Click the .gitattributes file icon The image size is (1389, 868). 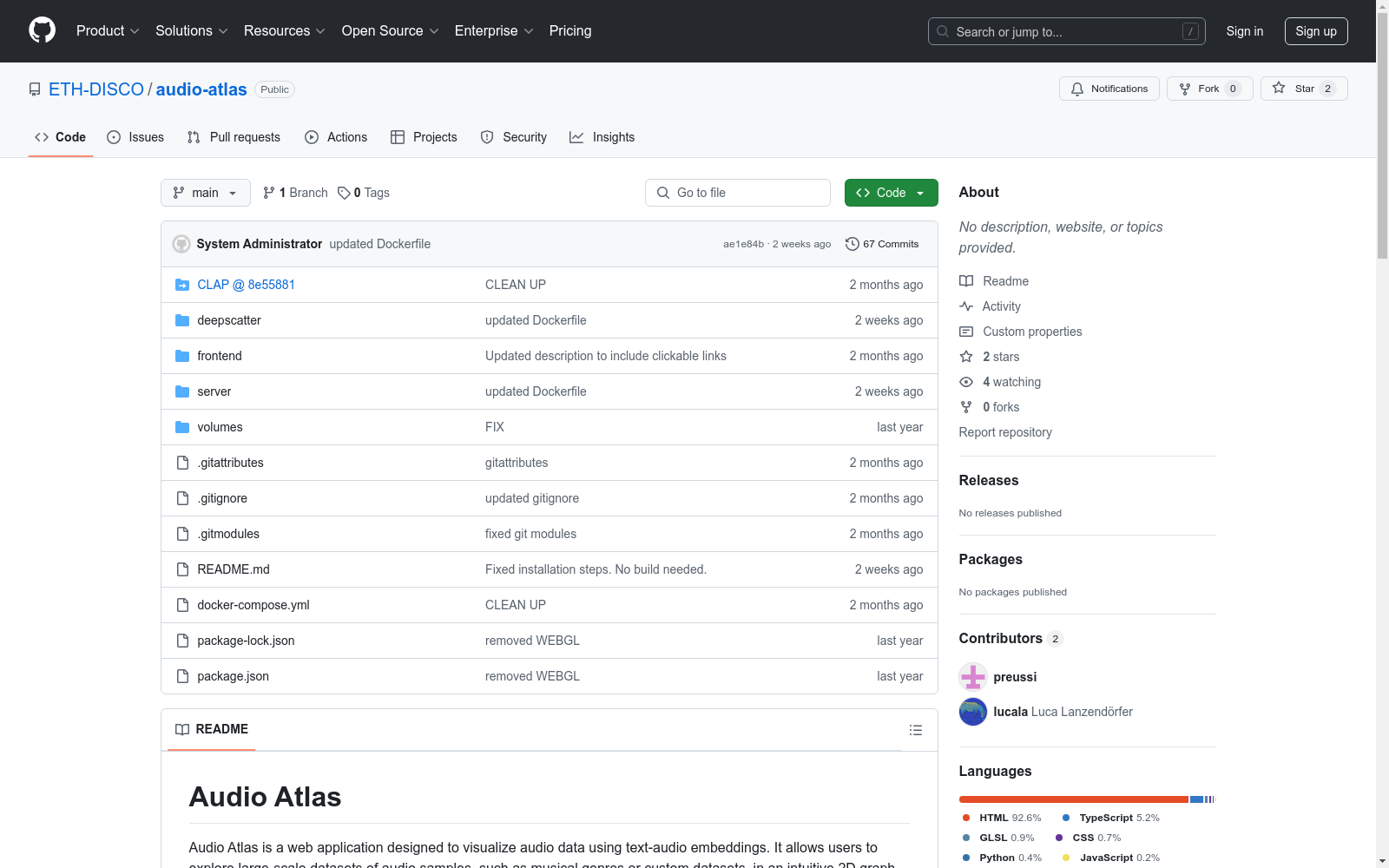[182, 463]
